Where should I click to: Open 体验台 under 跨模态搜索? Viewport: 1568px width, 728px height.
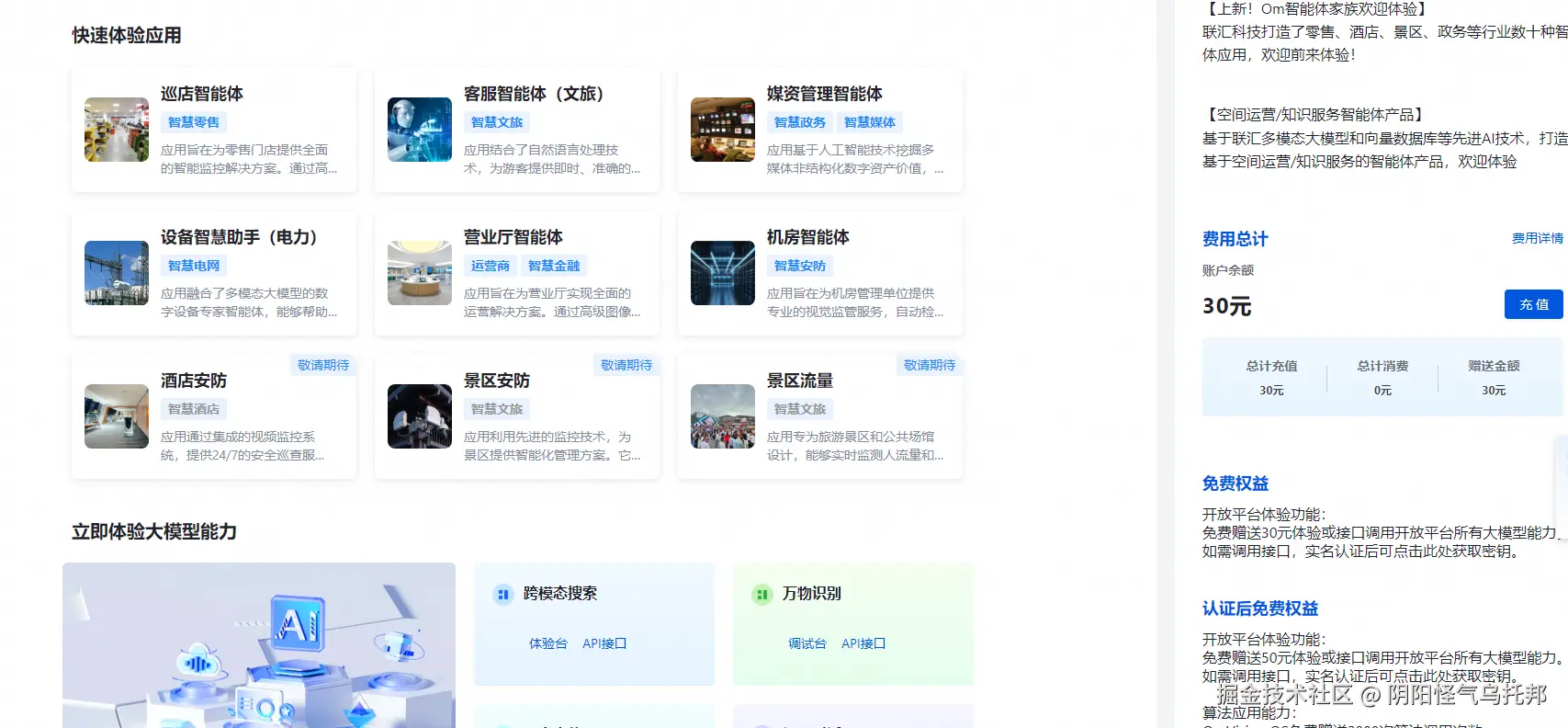pos(548,643)
